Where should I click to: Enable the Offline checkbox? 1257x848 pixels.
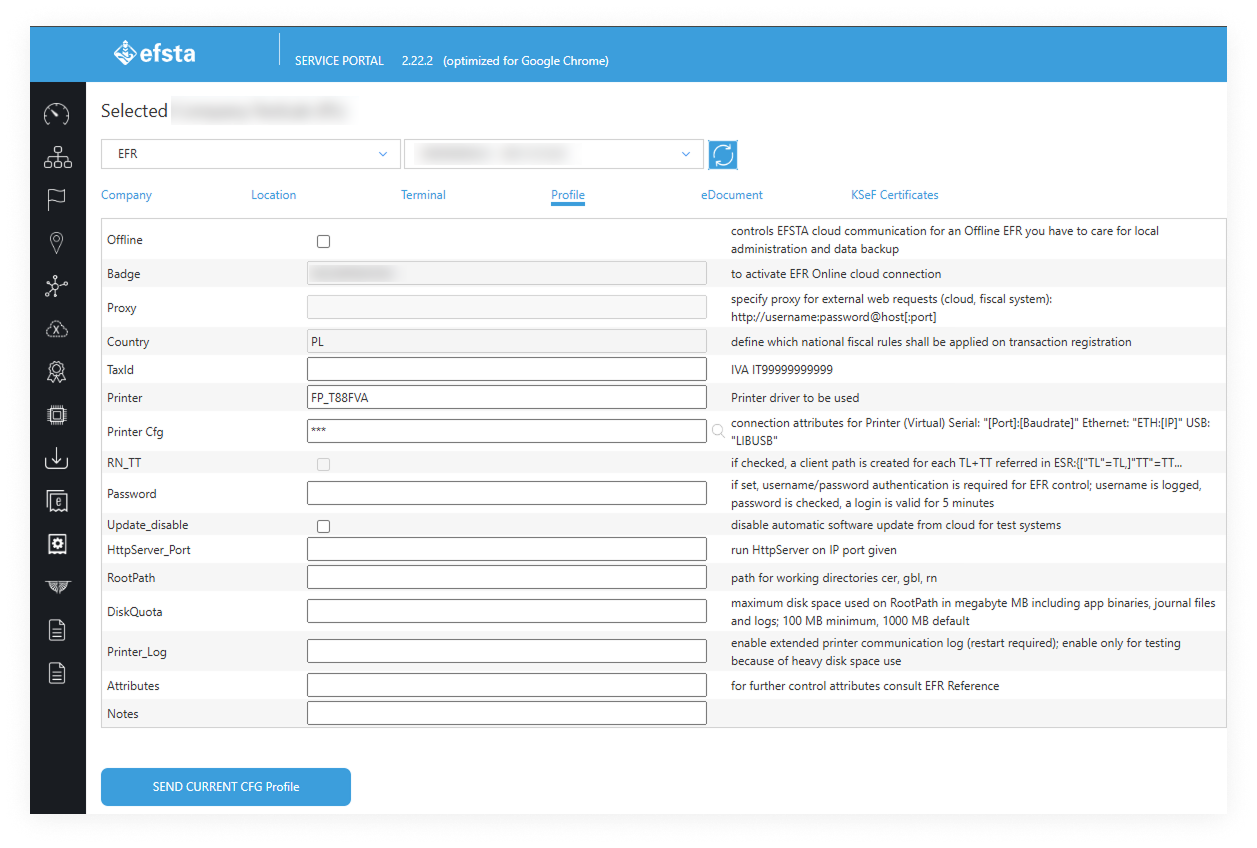tap(323, 241)
